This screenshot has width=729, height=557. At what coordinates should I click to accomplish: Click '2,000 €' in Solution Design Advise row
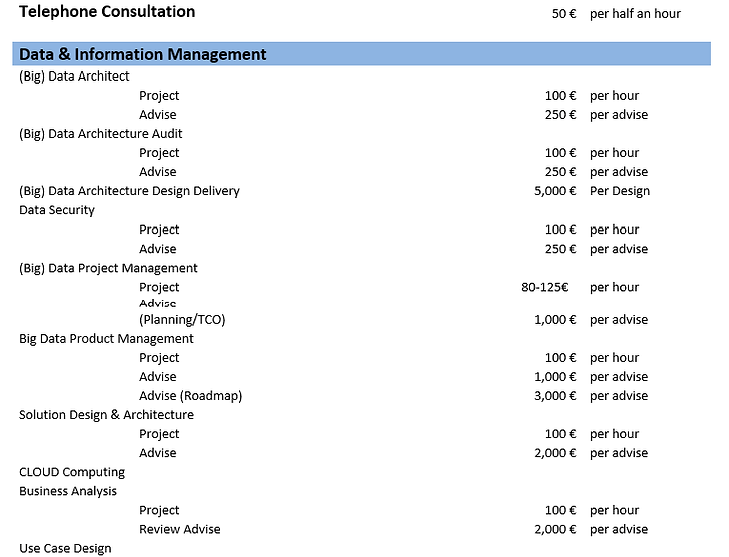pyautogui.click(x=555, y=453)
